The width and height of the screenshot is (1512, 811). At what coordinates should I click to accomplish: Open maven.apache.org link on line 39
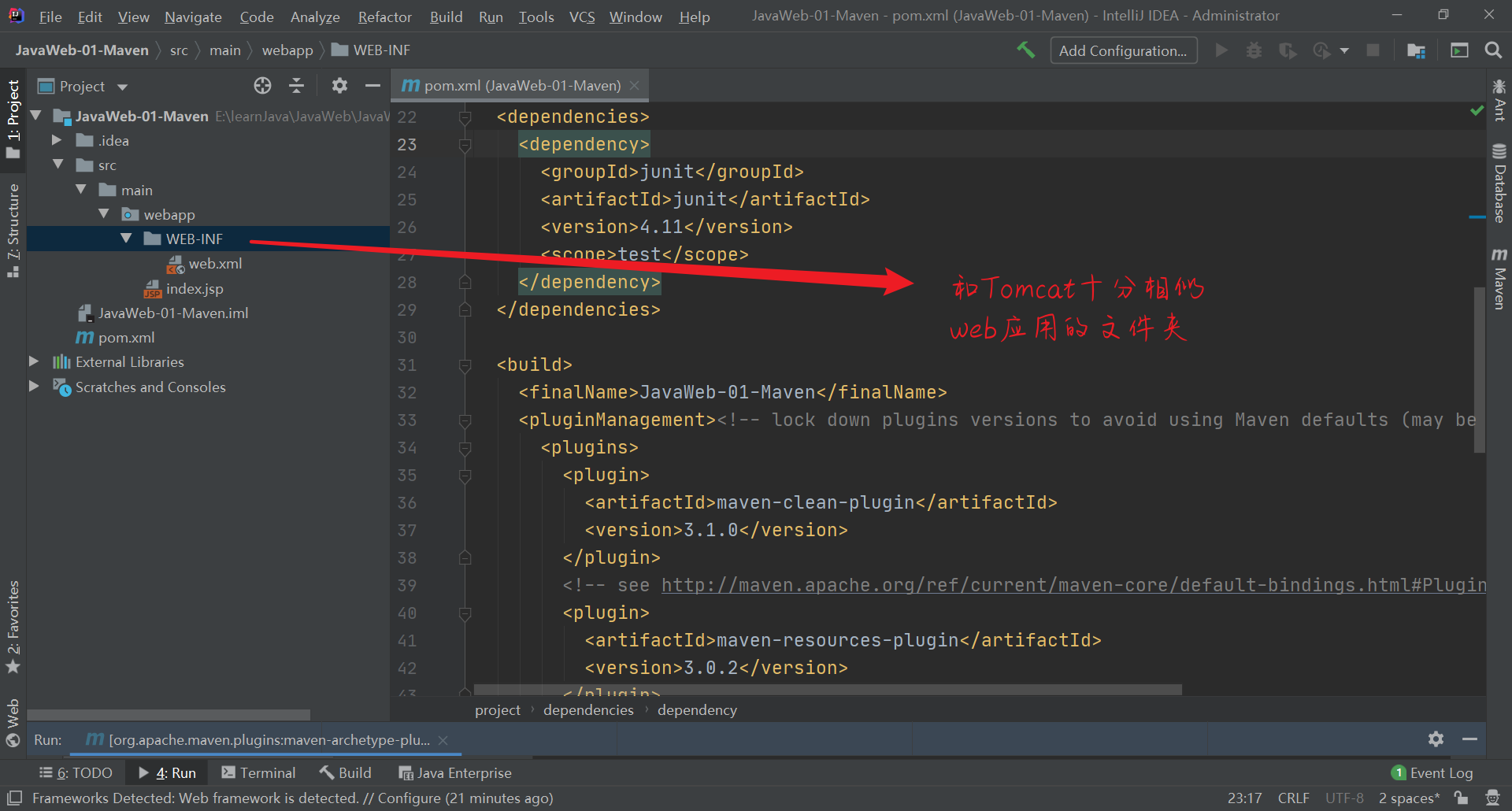tap(1073, 585)
